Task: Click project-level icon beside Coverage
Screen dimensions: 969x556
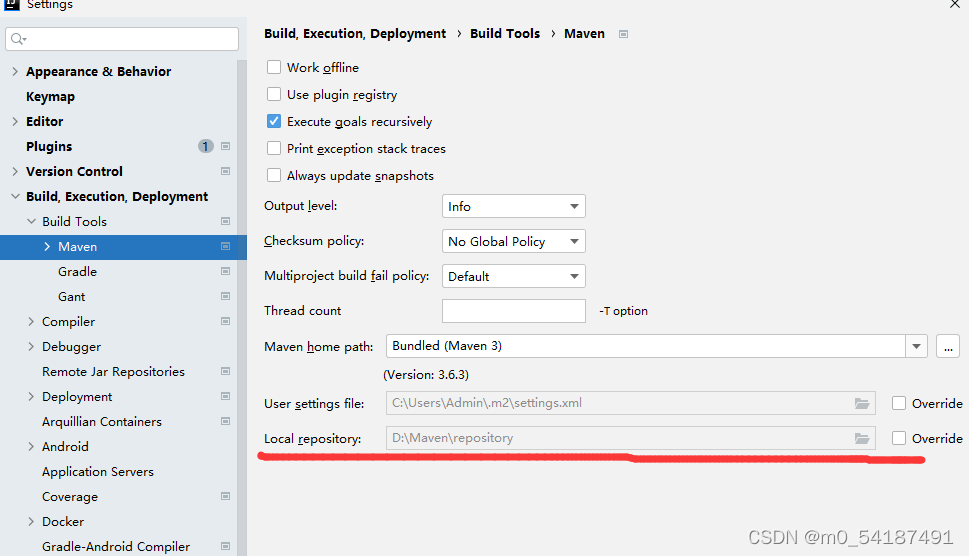Action: point(226,496)
